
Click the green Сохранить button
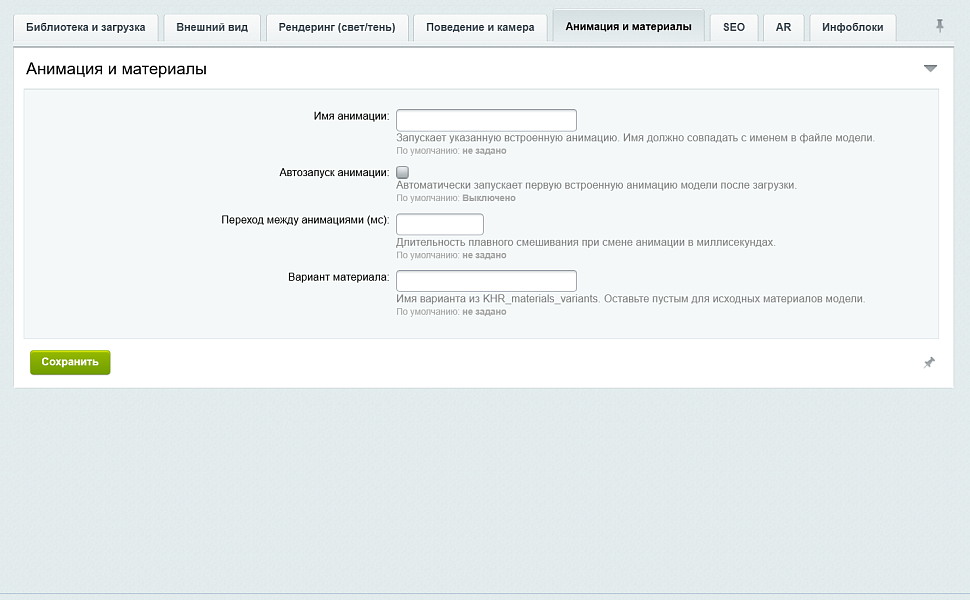[70, 362]
